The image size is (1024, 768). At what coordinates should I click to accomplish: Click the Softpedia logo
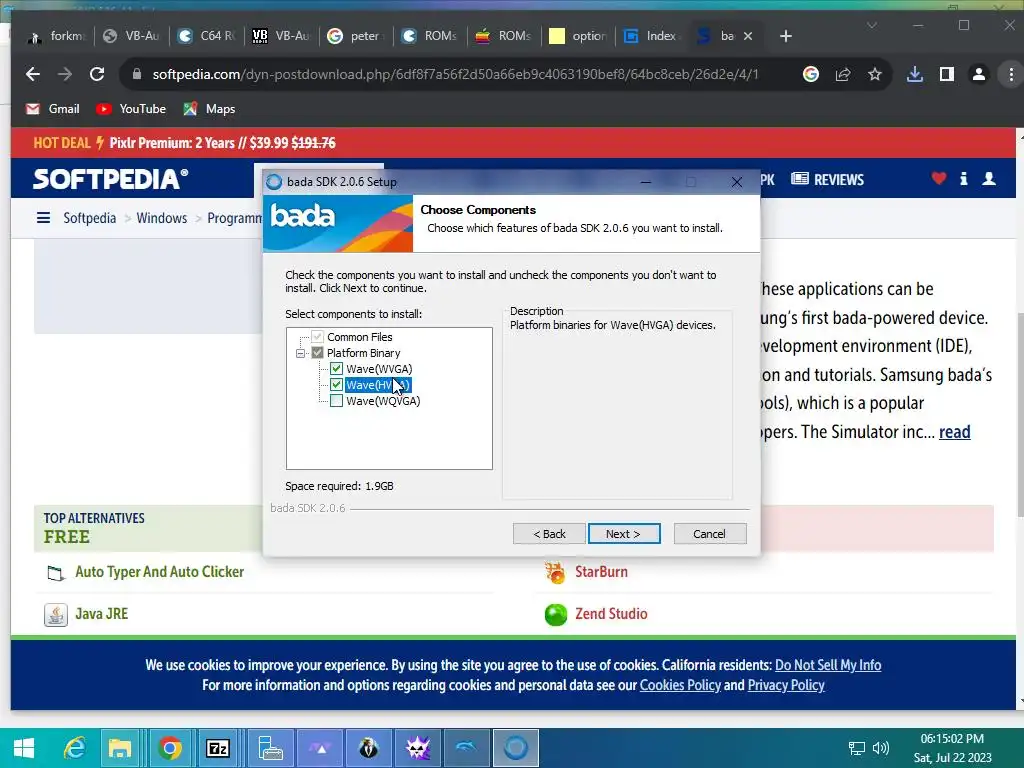[110, 179]
